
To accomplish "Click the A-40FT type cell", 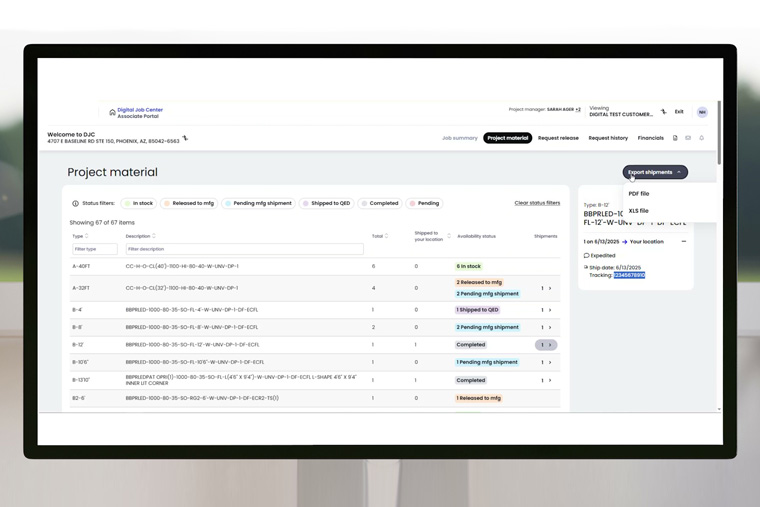I will 81,267.
